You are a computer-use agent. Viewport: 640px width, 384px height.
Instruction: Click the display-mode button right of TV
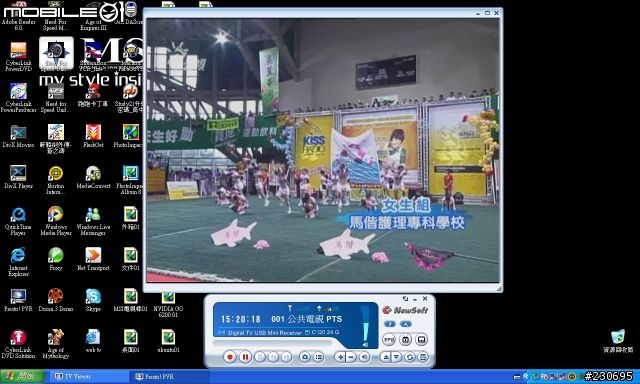(x=421, y=339)
